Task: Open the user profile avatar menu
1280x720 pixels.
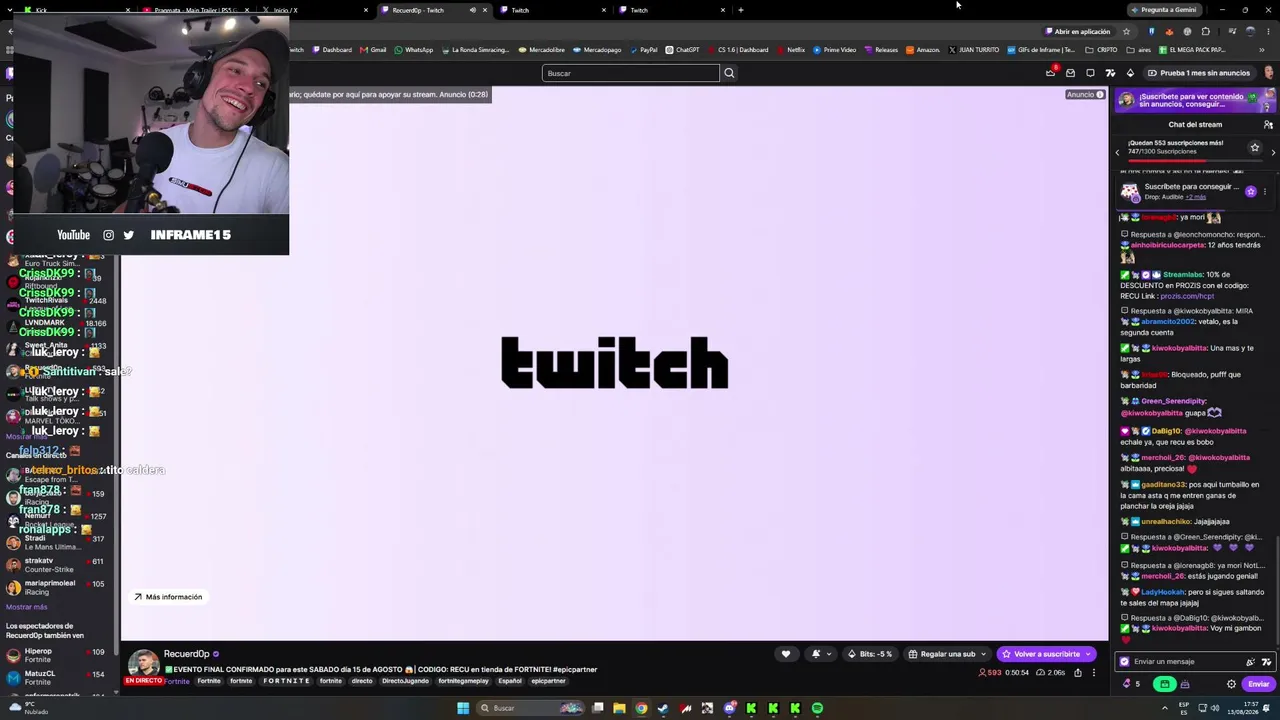Action: point(1269,73)
